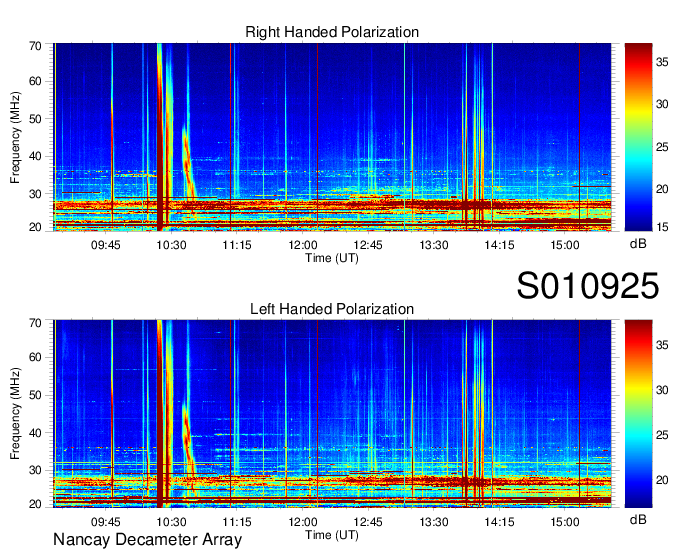Click 14:15 tick under Right Handed plot
Screen dimensions: 680x552
point(499,245)
